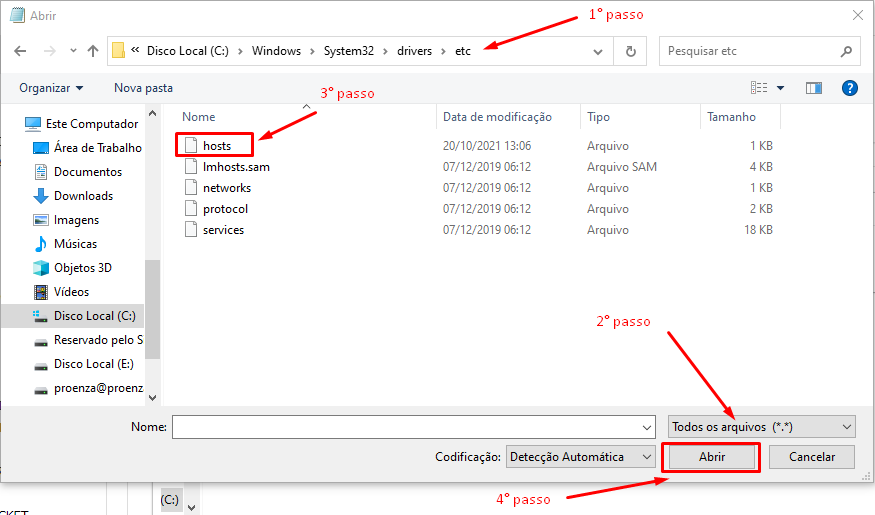
Task: Click the protocol file icon
Action: tap(191, 208)
